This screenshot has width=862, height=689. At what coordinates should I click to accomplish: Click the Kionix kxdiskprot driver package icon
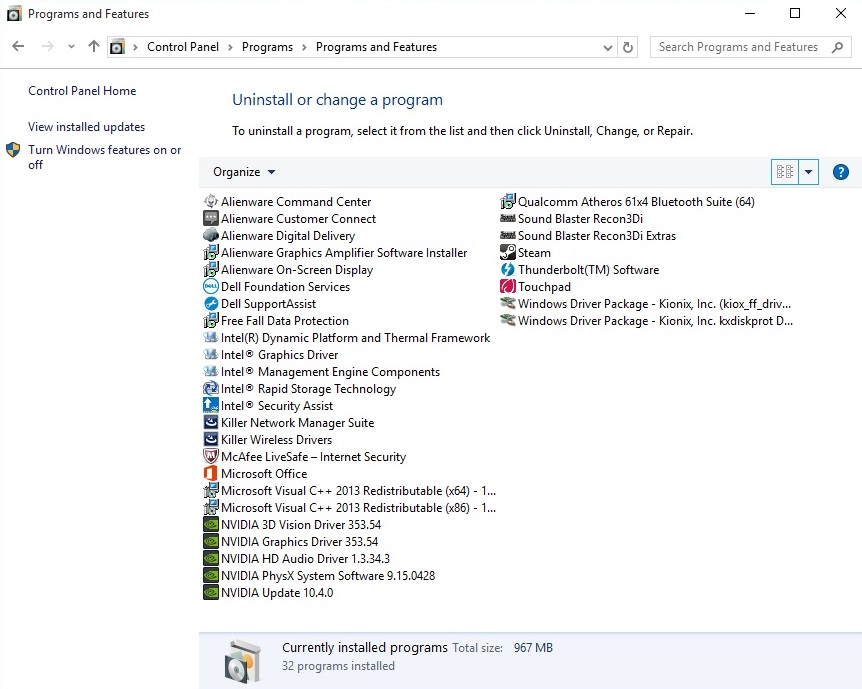point(507,321)
